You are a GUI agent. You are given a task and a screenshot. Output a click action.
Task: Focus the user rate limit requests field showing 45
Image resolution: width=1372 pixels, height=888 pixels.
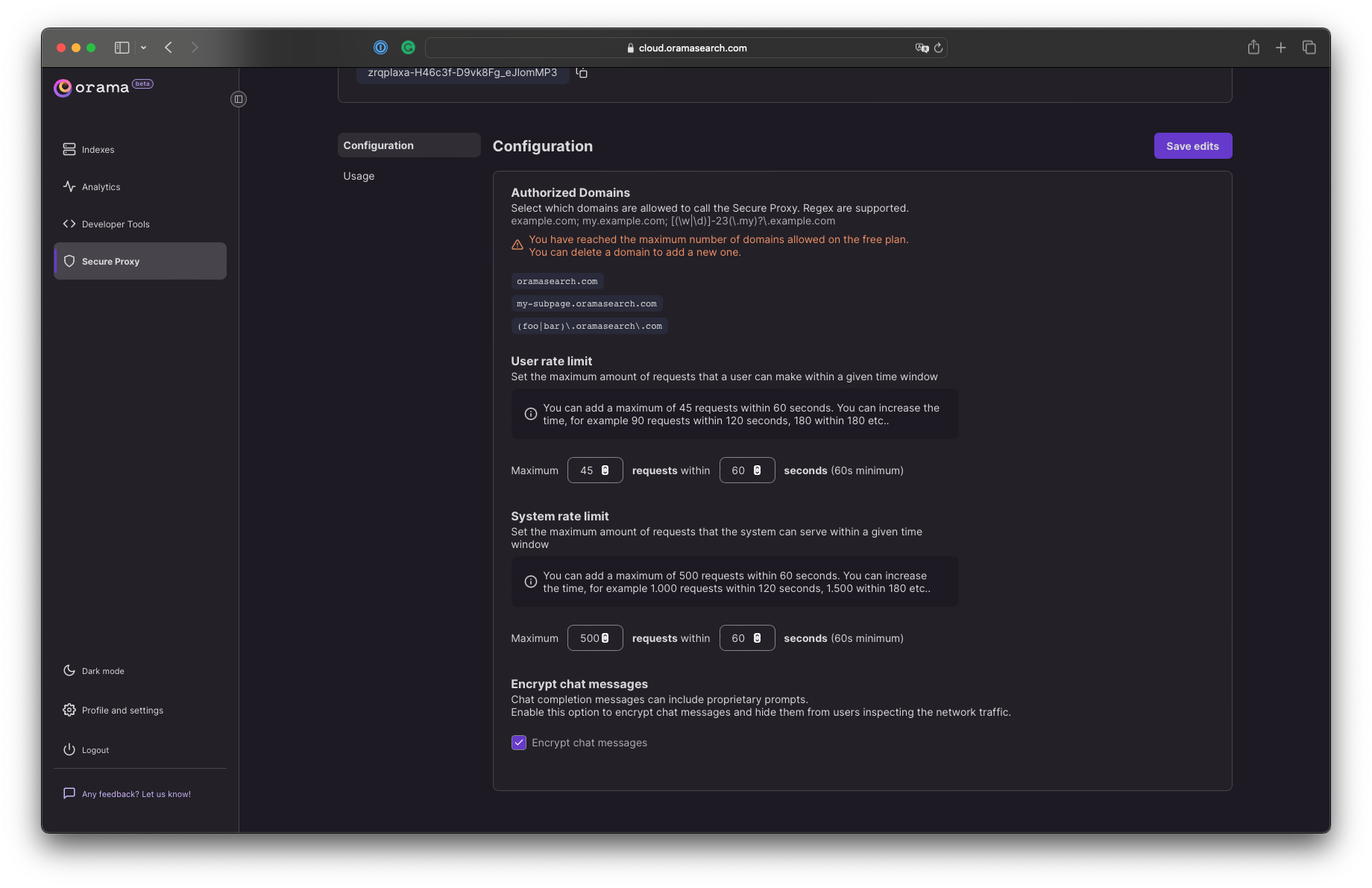coord(595,470)
